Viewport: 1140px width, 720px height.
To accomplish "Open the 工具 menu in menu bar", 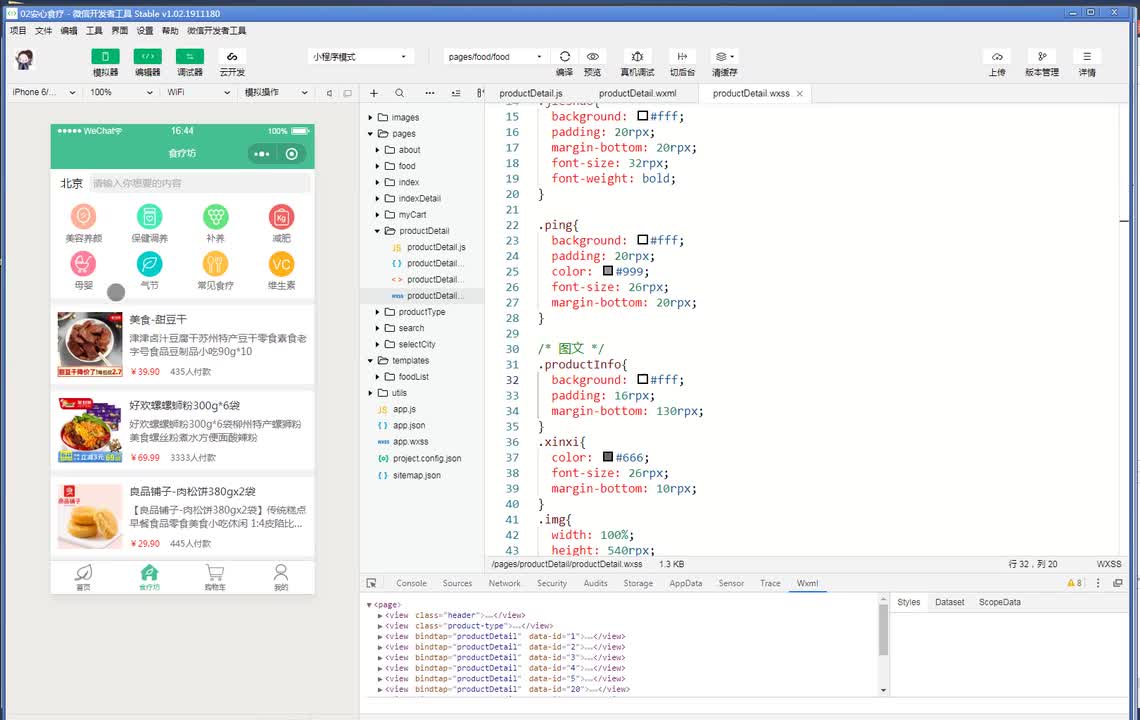I will click(x=94, y=31).
